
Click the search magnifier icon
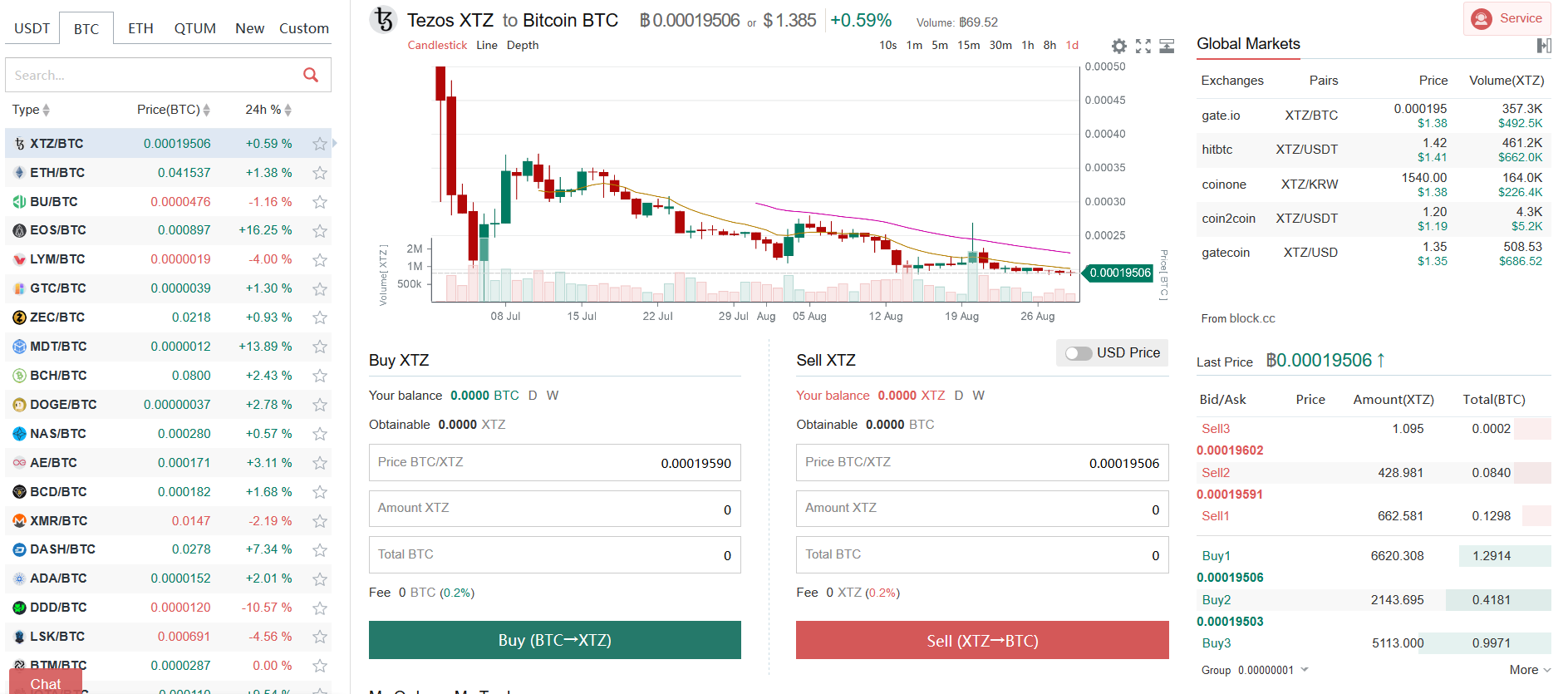[x=311, y=75]
